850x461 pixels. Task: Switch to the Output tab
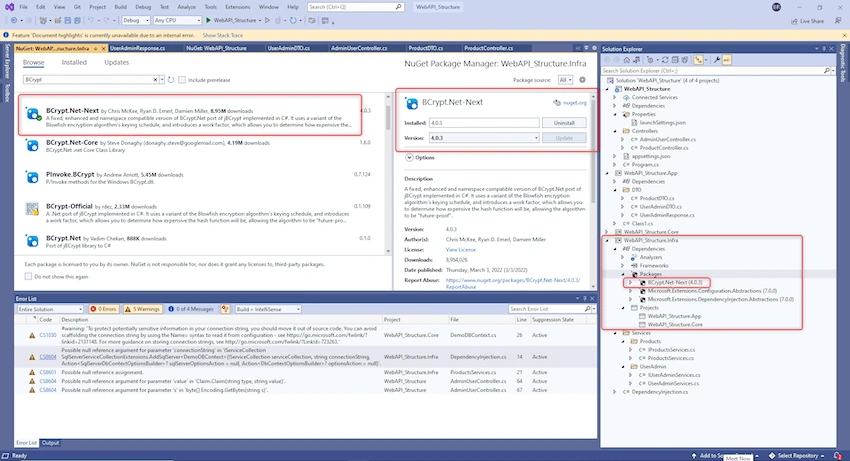point(50,443)
